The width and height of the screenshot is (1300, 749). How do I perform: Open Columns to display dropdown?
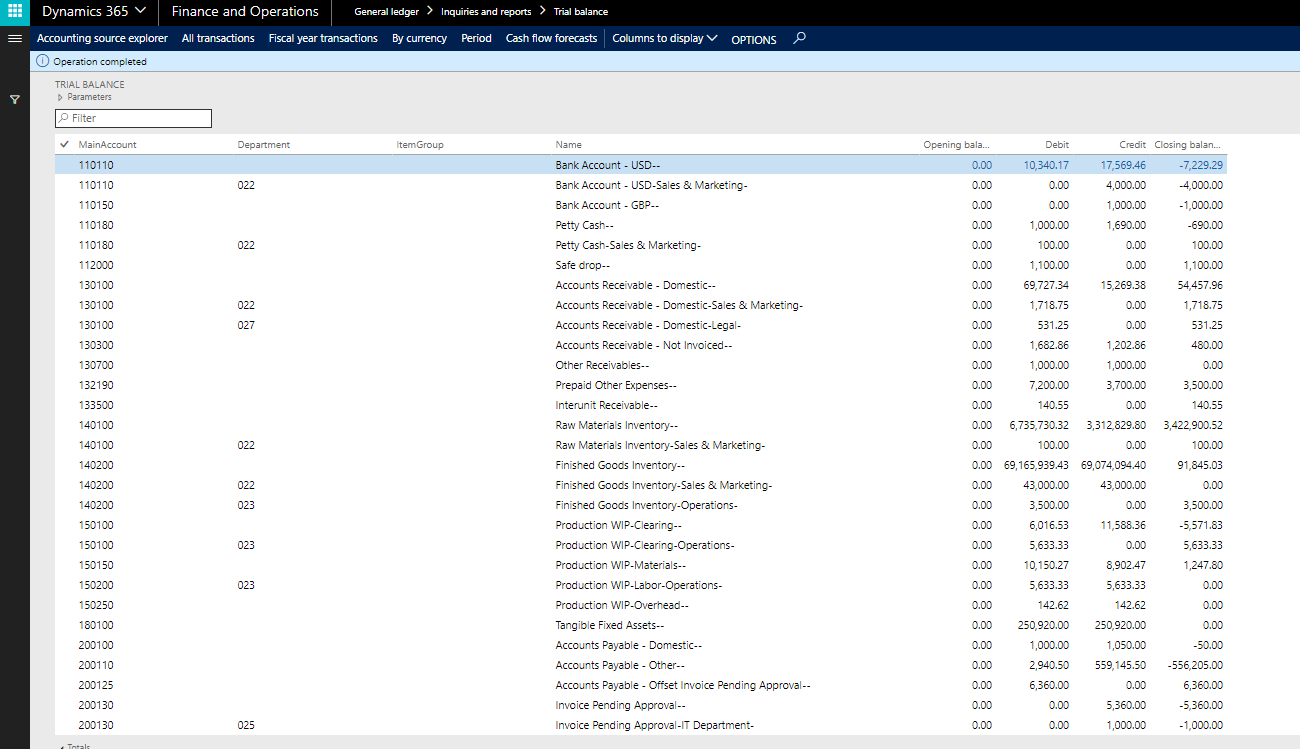point(664,38)
